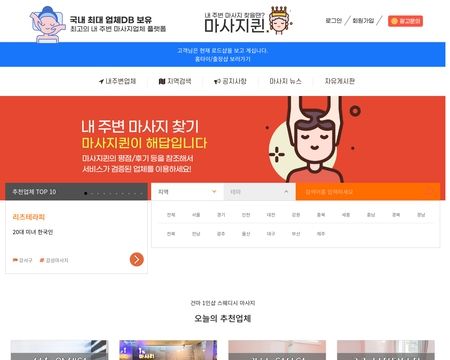Click the 감성마사지 hashtag

coord(54,260)
